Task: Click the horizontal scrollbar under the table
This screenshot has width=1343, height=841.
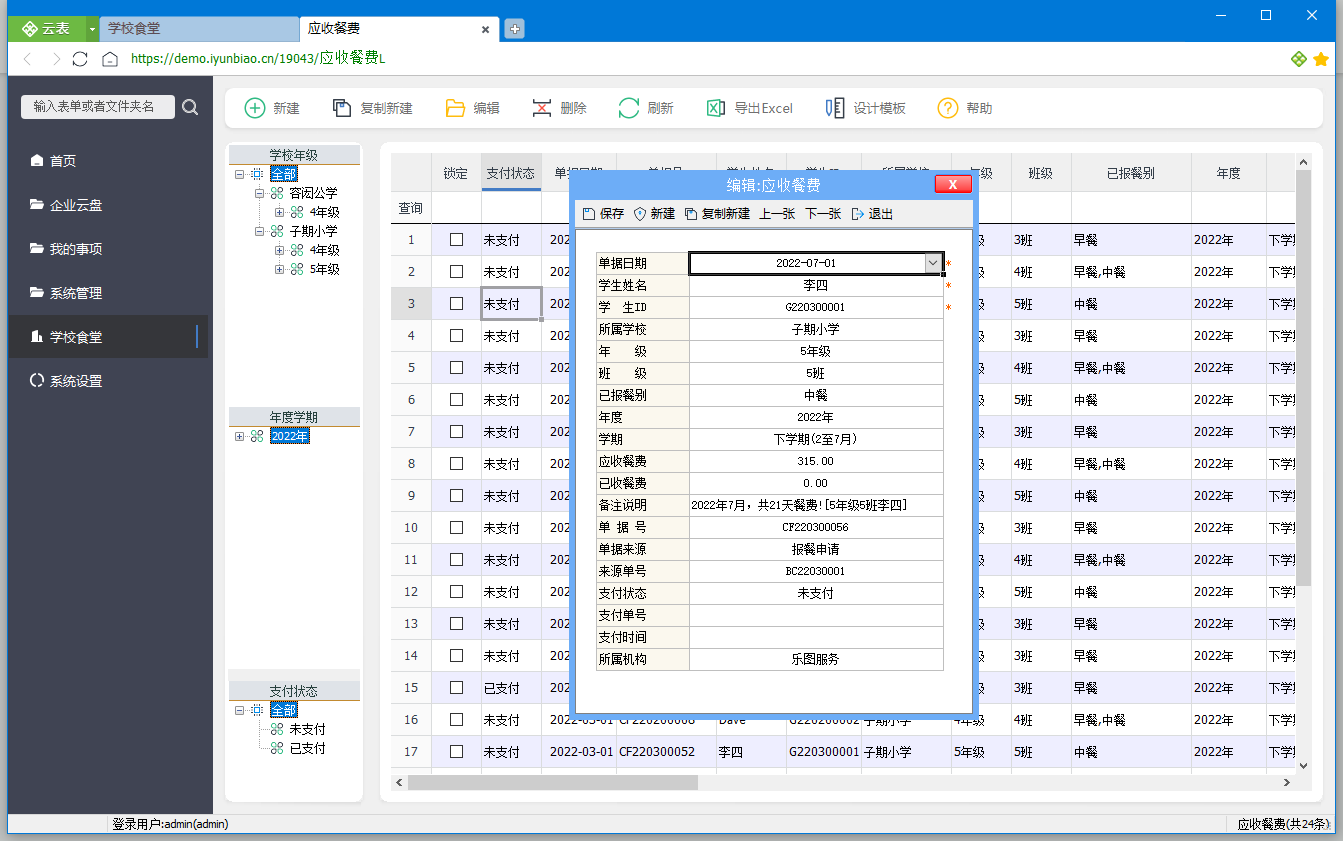Action: [x=552, y=783]
